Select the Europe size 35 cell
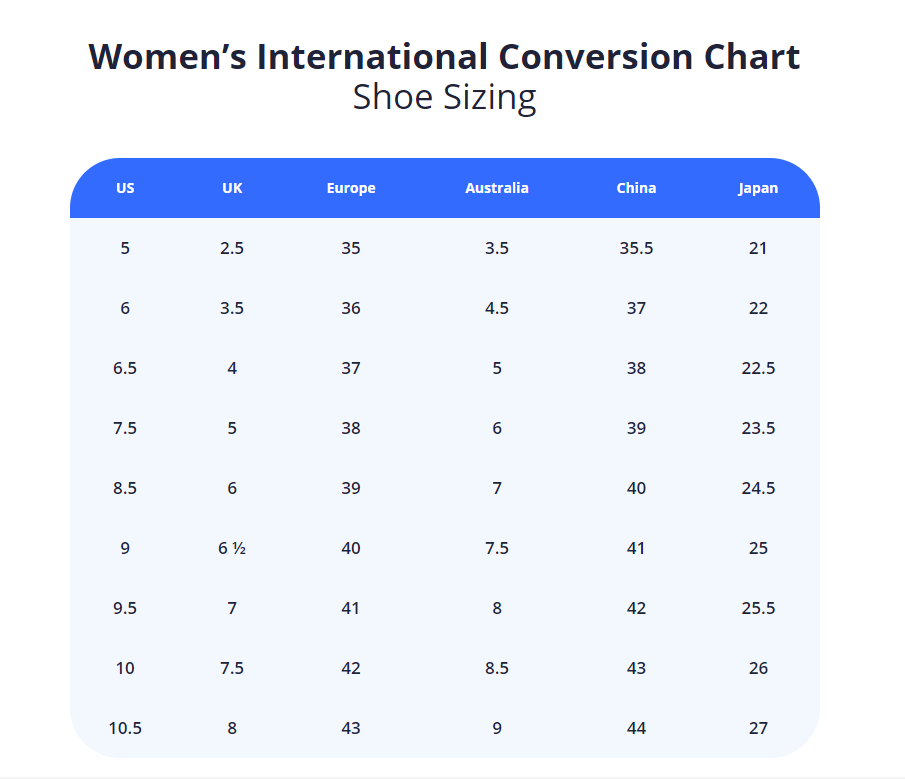The width and height of the screenshot is (905, 779). (351, 248)
